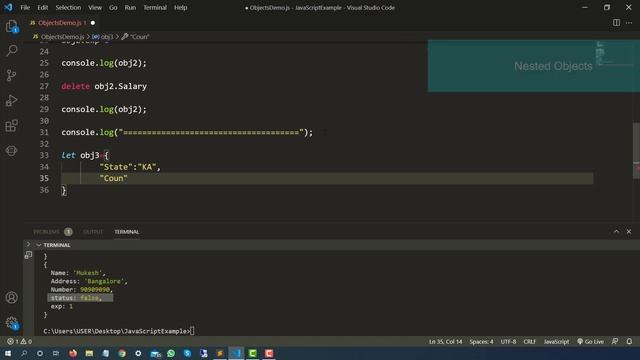Image resolution: width=640 pixels, height=360 pixels.
Task: Open WhatsApp from the taskbar
Action: 171,353
